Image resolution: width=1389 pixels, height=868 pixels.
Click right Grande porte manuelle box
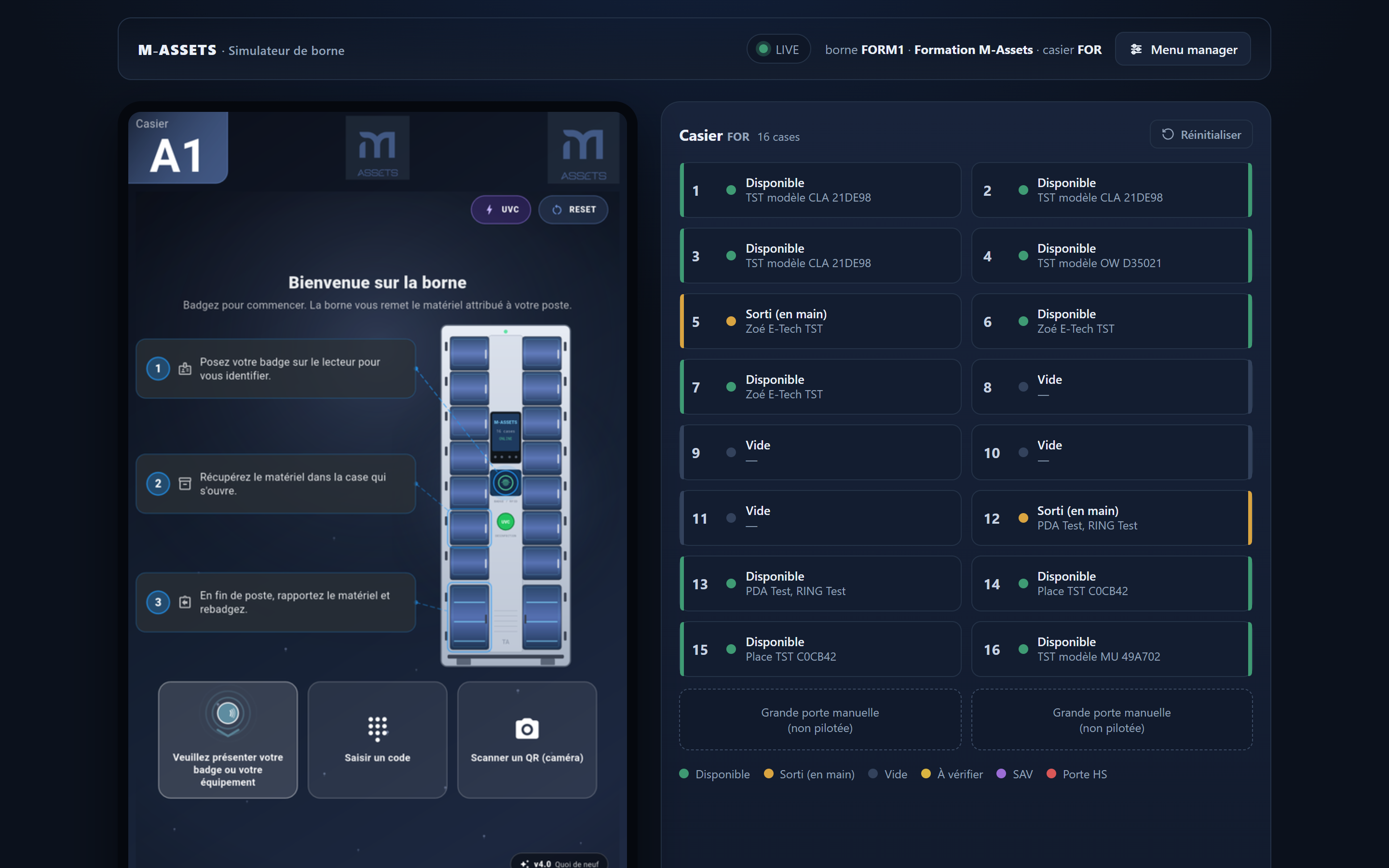(x=1111, y=720)
